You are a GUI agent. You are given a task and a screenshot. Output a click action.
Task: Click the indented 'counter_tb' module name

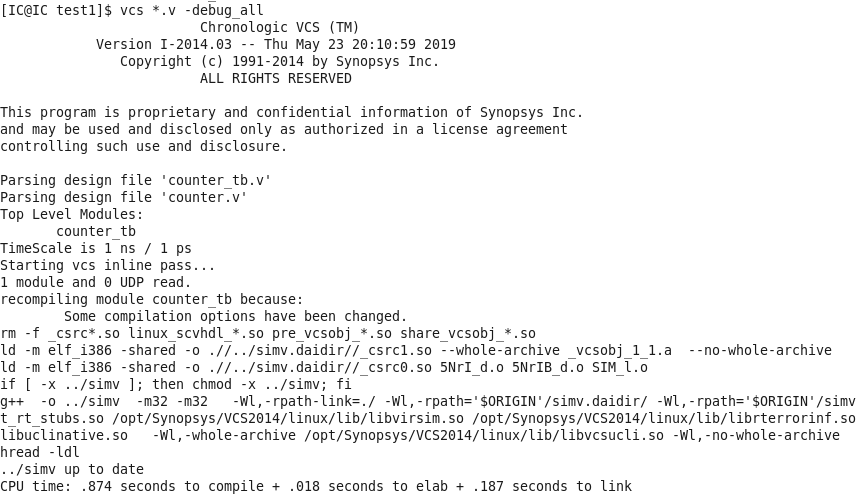click(x=95, y=231)
